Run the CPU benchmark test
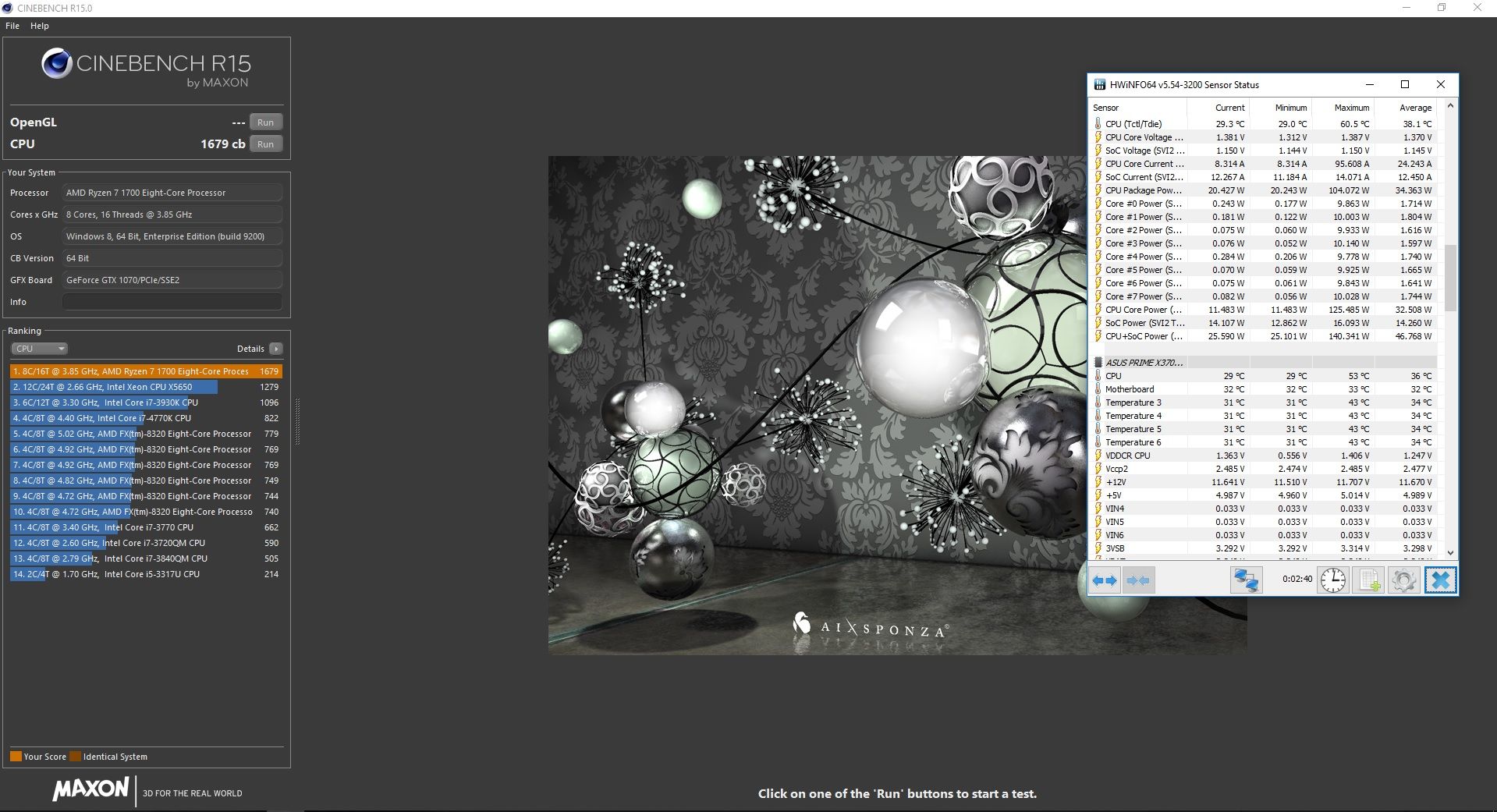The image size is (1497, 812). (266, 144)
